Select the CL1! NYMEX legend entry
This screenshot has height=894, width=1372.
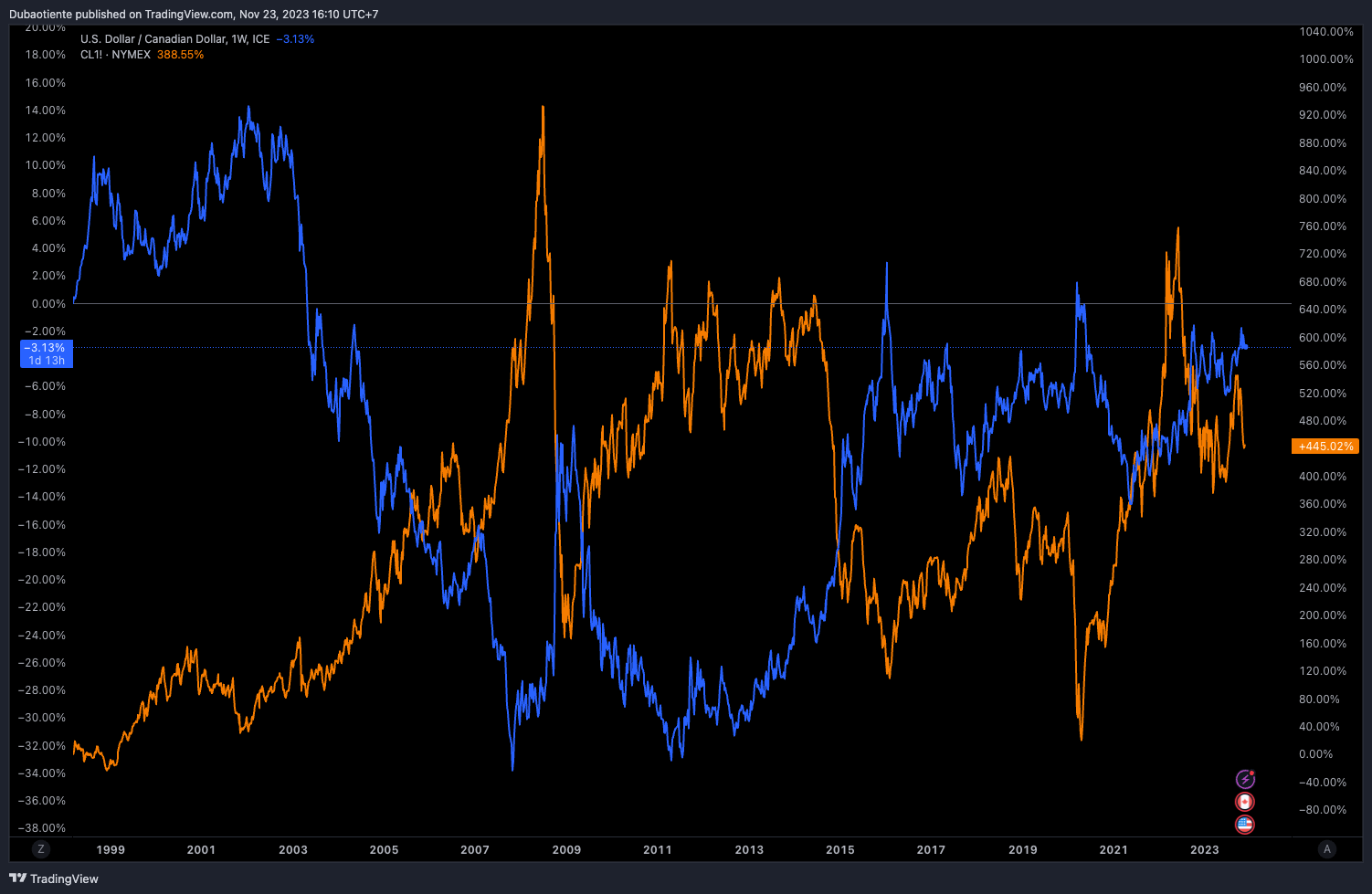[115, 55]
